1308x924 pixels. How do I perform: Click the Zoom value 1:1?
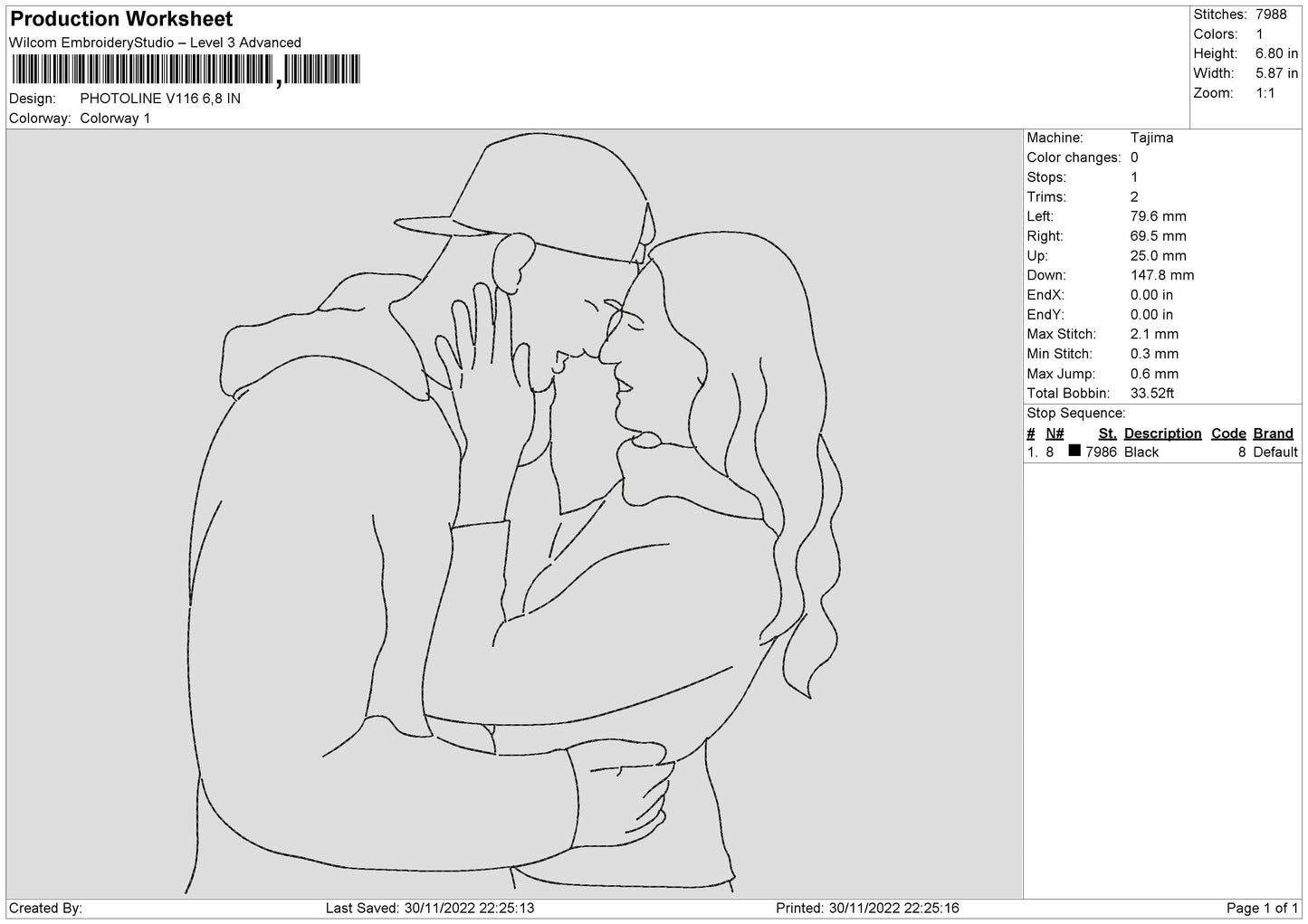(1265, 94)
